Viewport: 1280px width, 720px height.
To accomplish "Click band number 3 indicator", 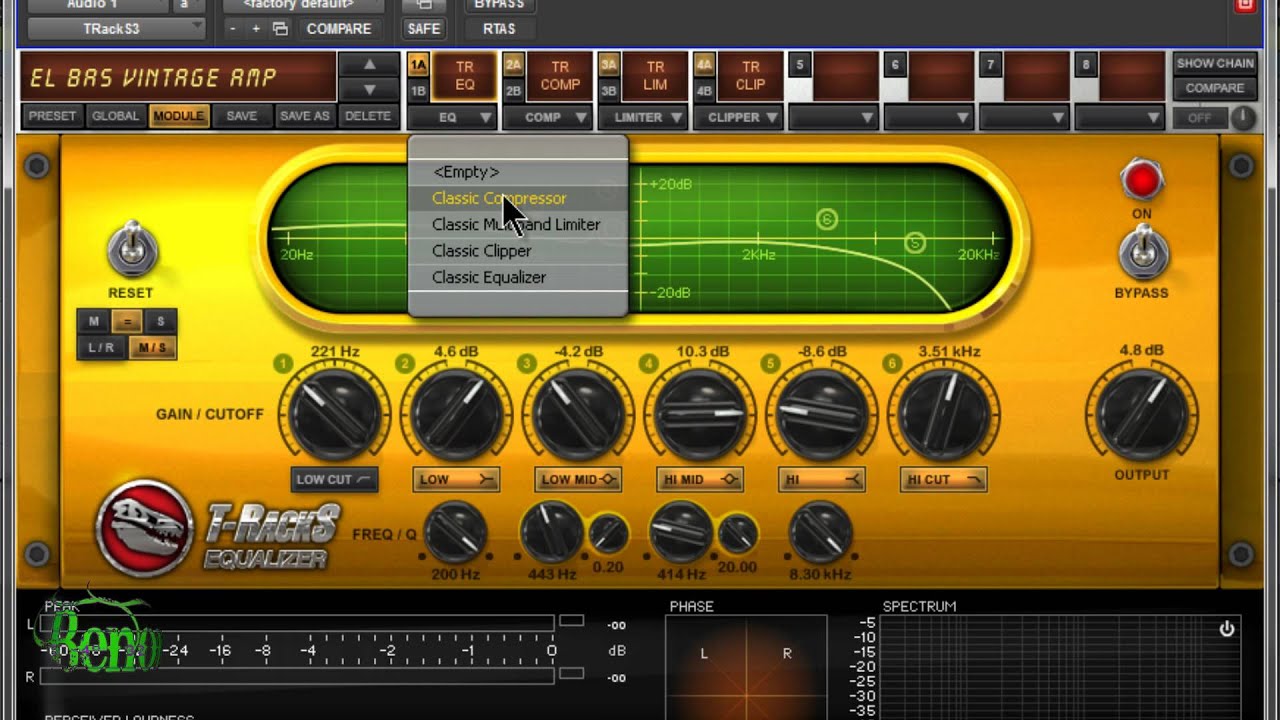I will (527, 363).
